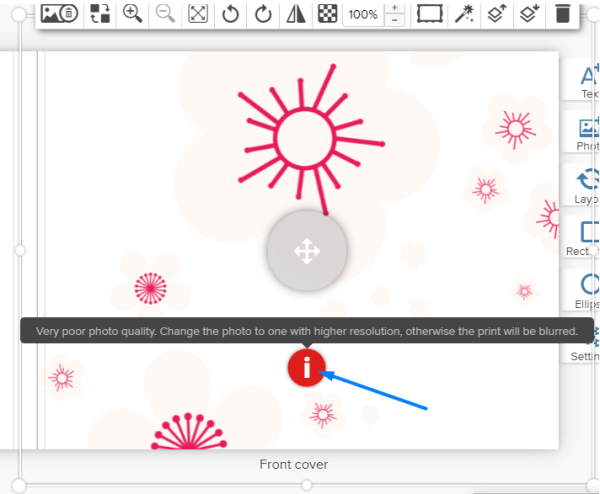Viewport: 600px width, 494px height.
Task: Flip the photo with the mirror icon
Action: pos(297,14)
